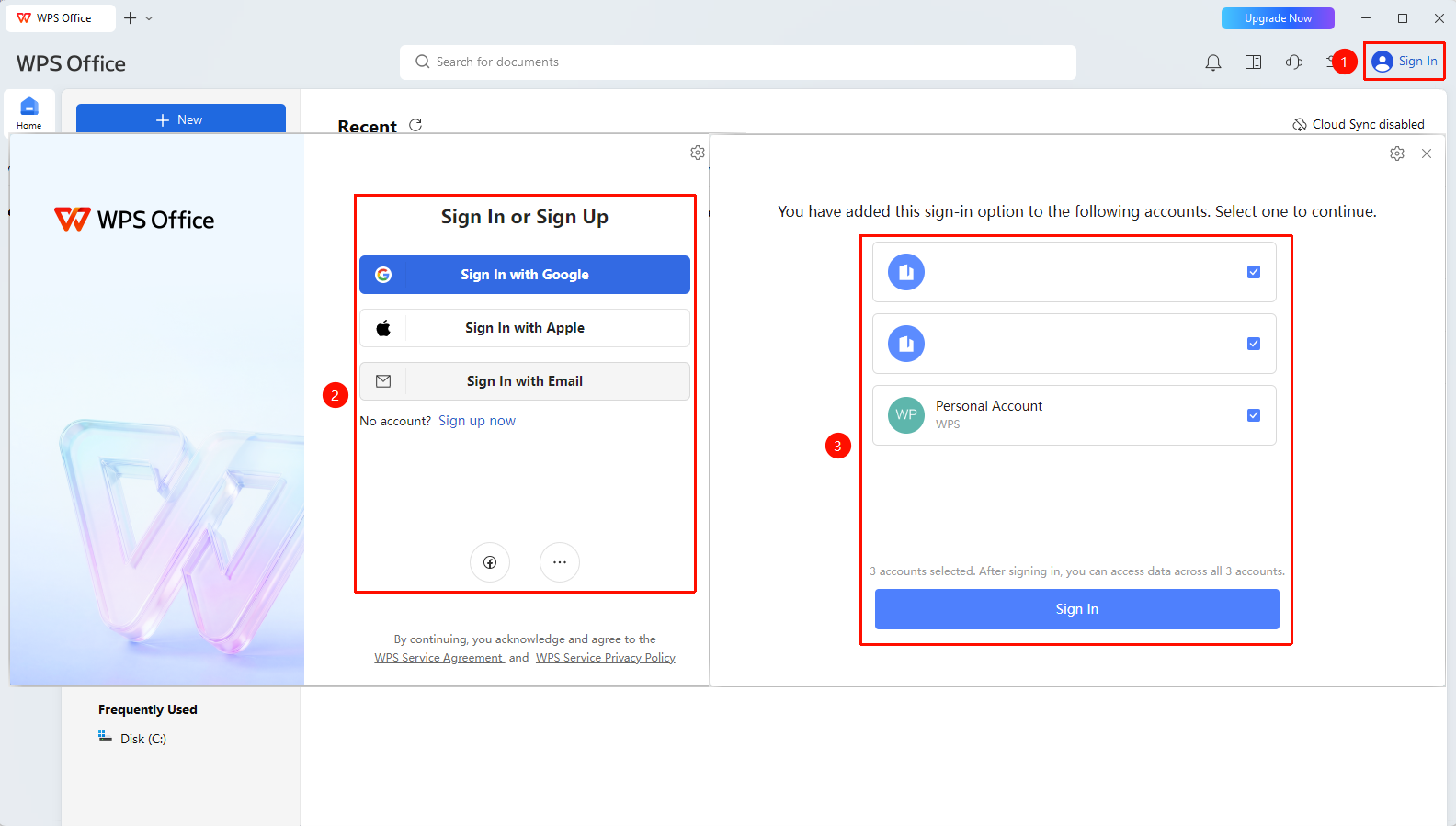
Task: Open settings gear in account selection panel
Action: (x=1397, y=153)
